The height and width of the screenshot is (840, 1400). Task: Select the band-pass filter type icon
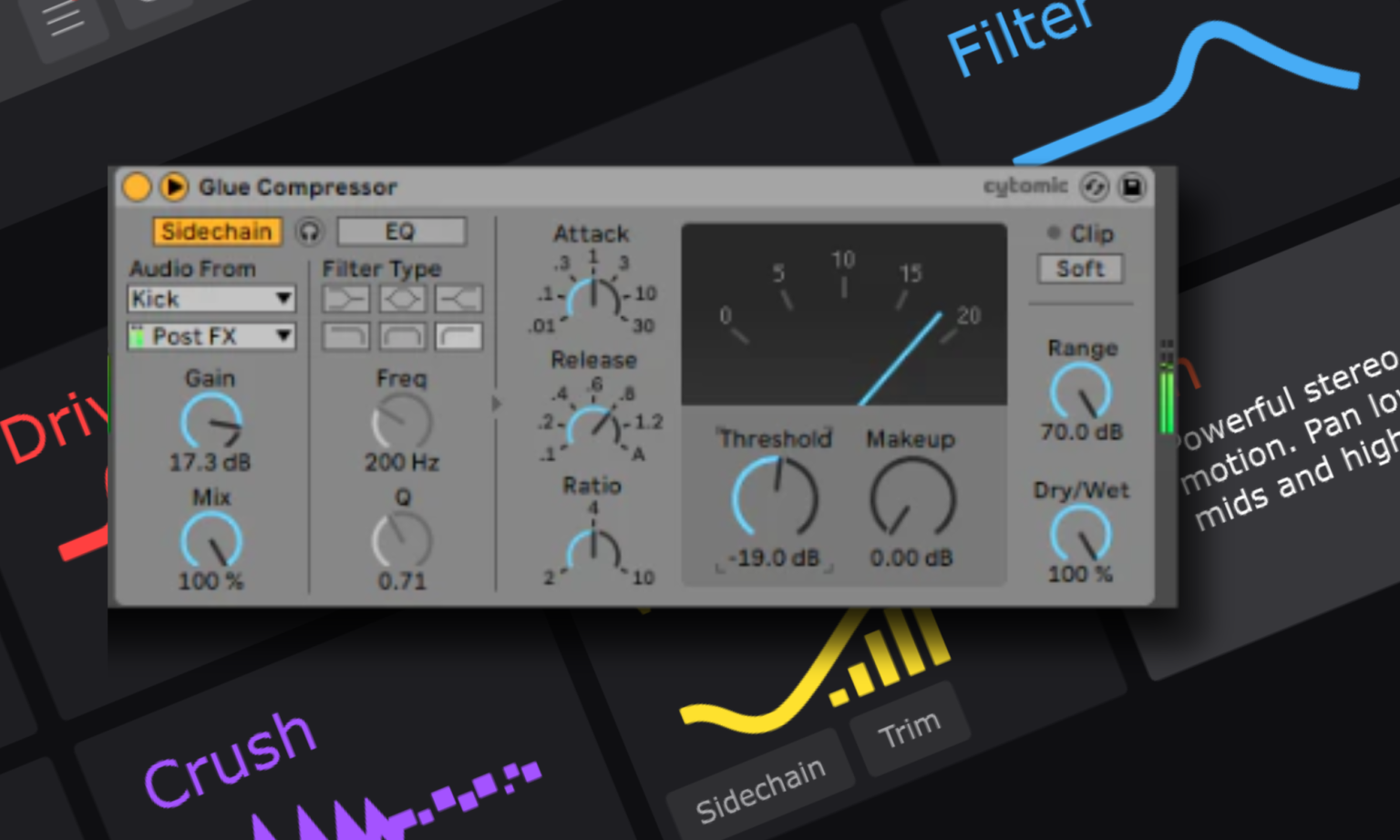[x=402, y=335]
